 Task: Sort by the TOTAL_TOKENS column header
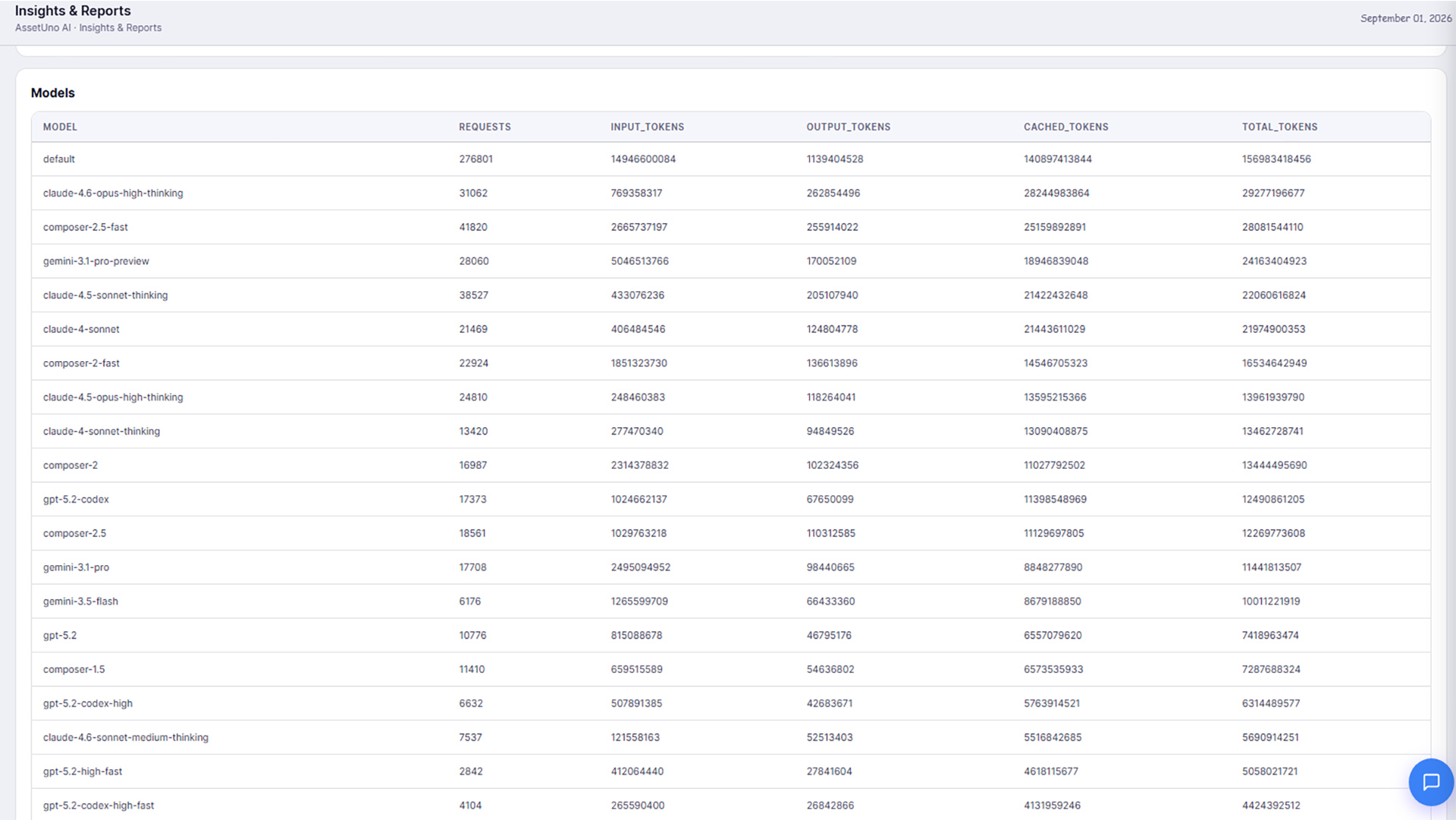tap(1279, 127)
